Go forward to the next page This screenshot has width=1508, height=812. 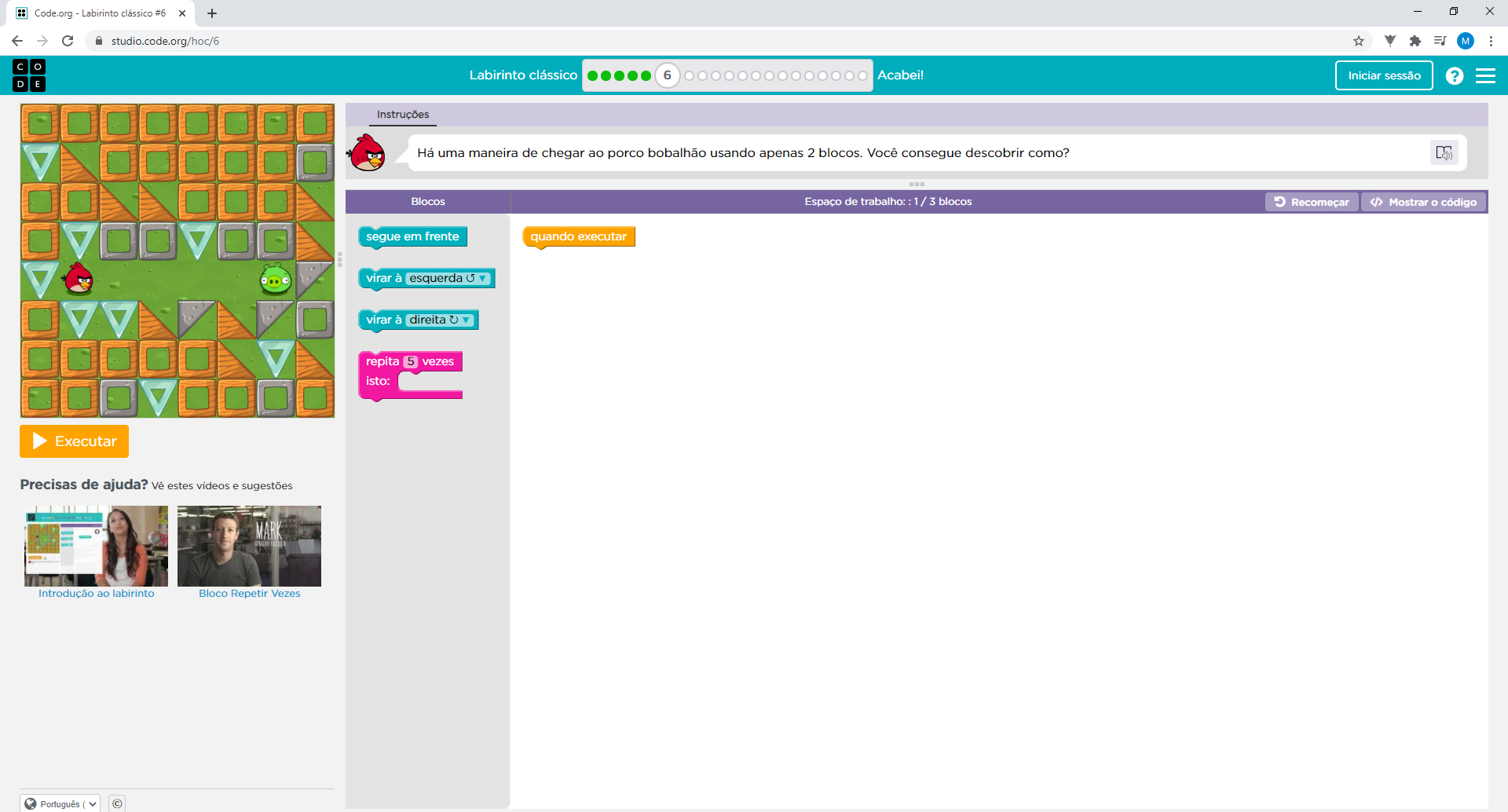point(42,41)
